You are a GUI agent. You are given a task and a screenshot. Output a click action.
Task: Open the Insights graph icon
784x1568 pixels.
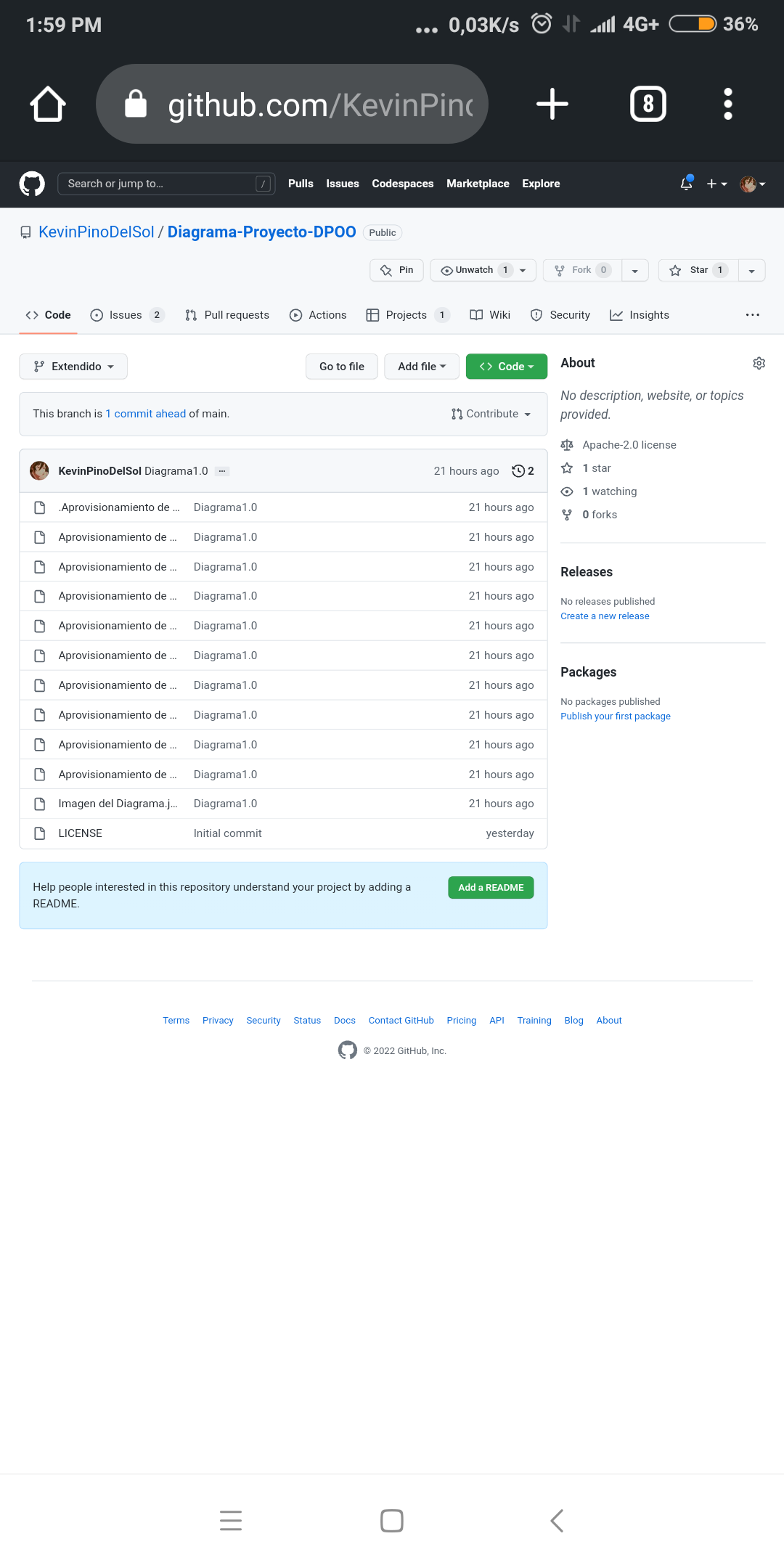(x=617, y=315)
